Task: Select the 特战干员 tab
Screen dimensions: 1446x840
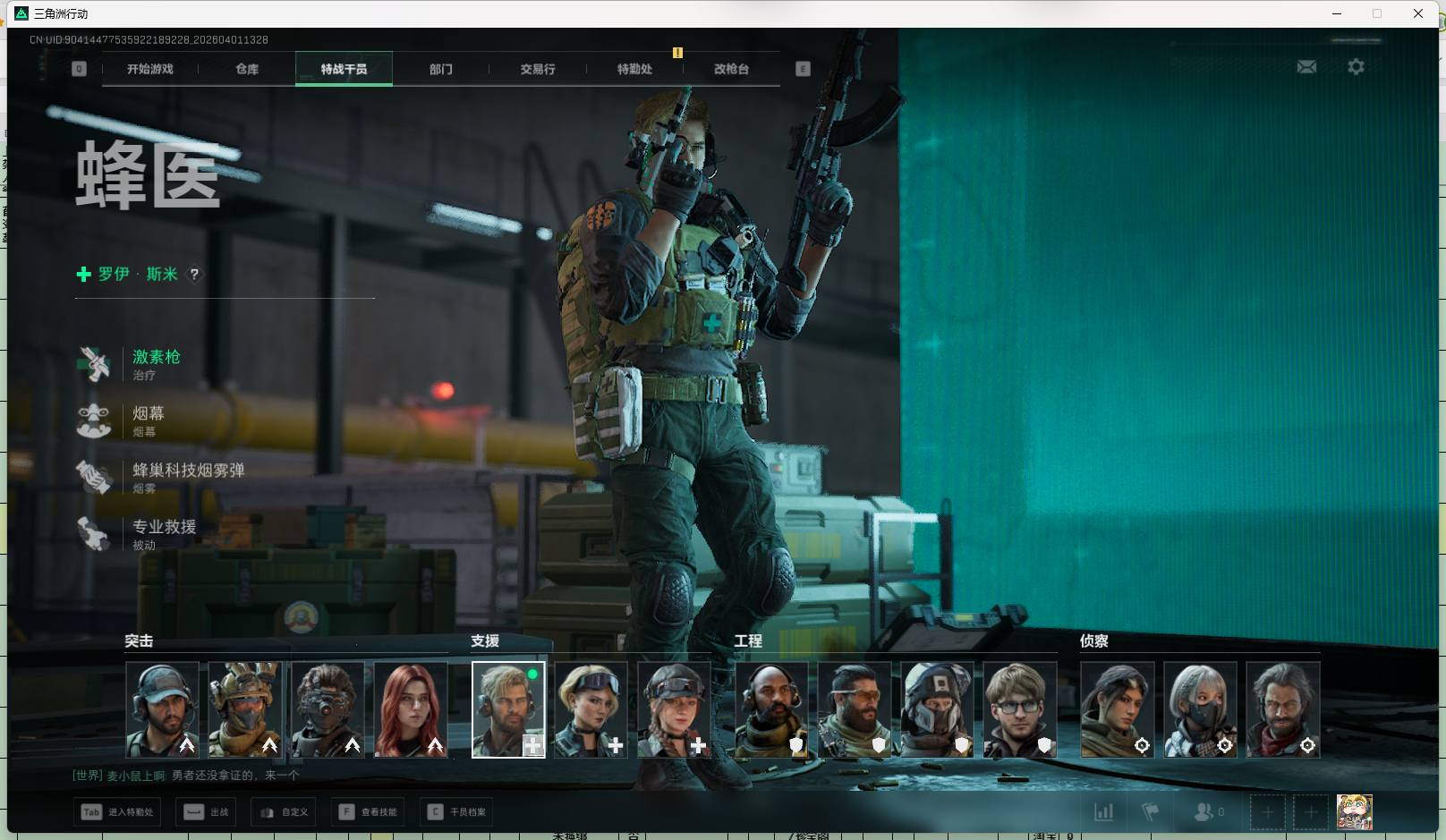Action: point(344,69)
